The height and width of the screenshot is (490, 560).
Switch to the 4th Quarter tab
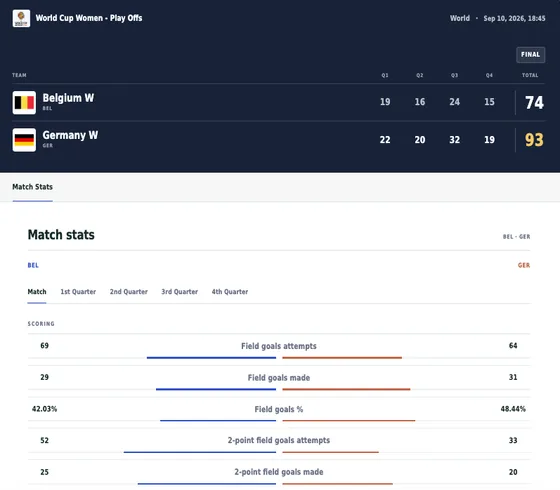[230, 292]
